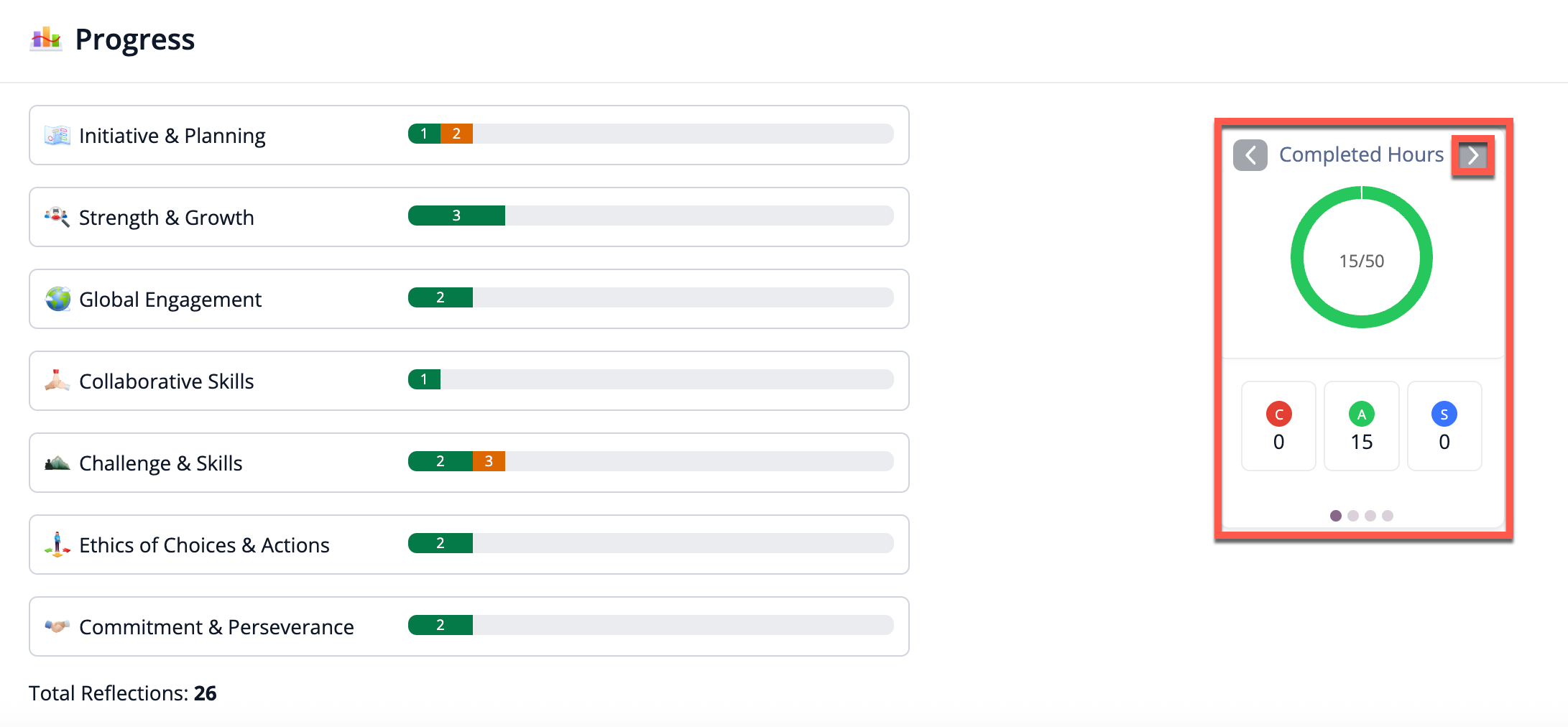Image resolution: width=1568 pixels, height=727 pixels.
Task: Select the red C hours badge
Action: point(1278,414)
